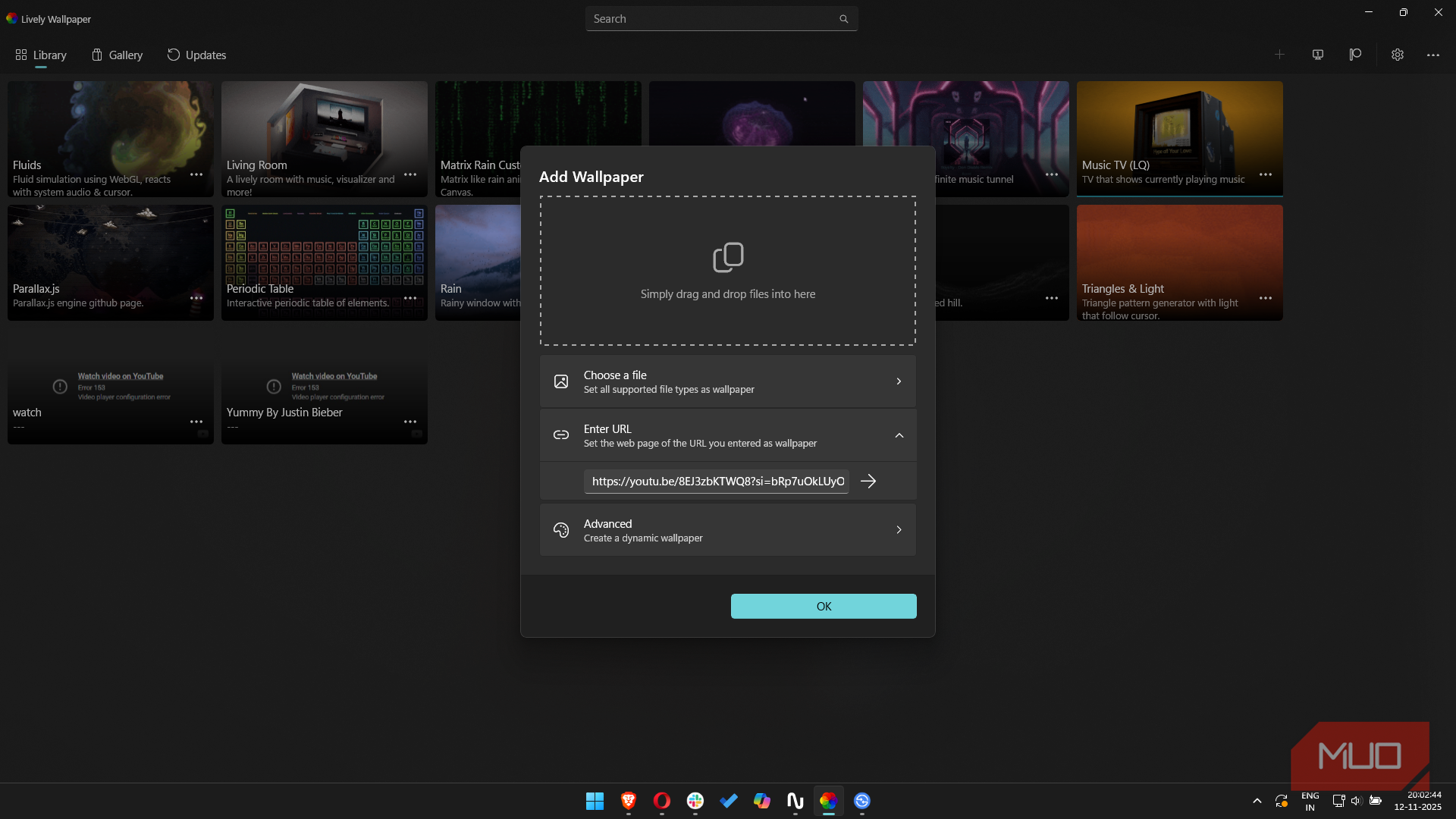Collapse the Enter URL section
1456x819 pixels.
(x=899, y=435)
